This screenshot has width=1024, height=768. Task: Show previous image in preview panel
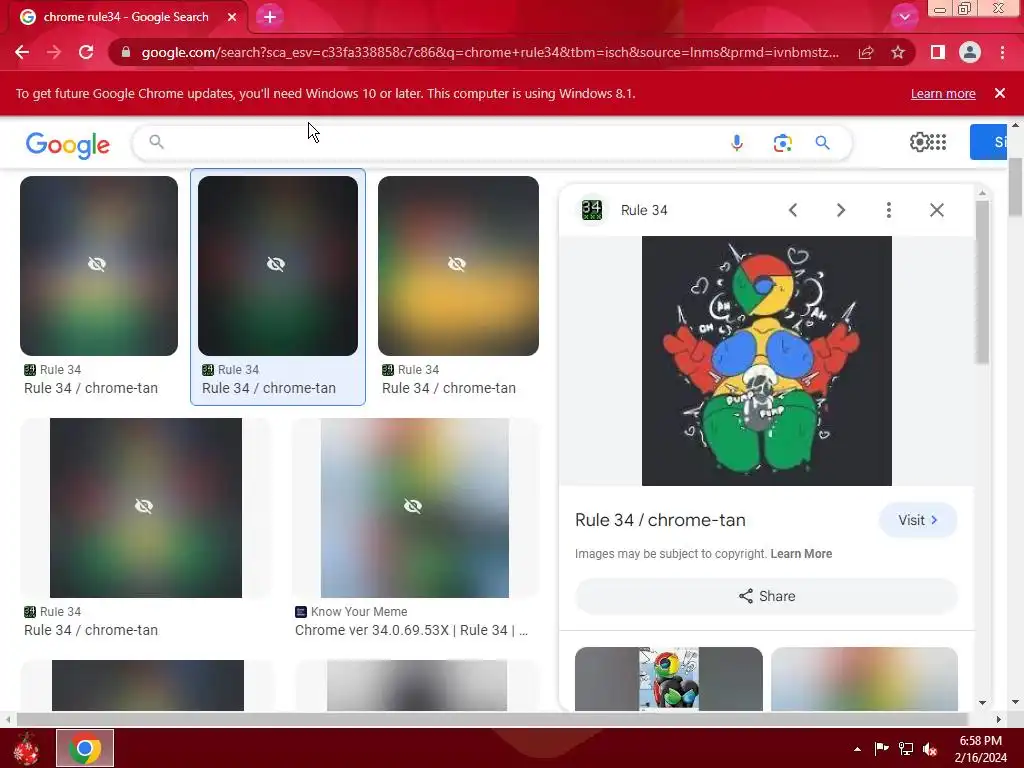(793, 210)
